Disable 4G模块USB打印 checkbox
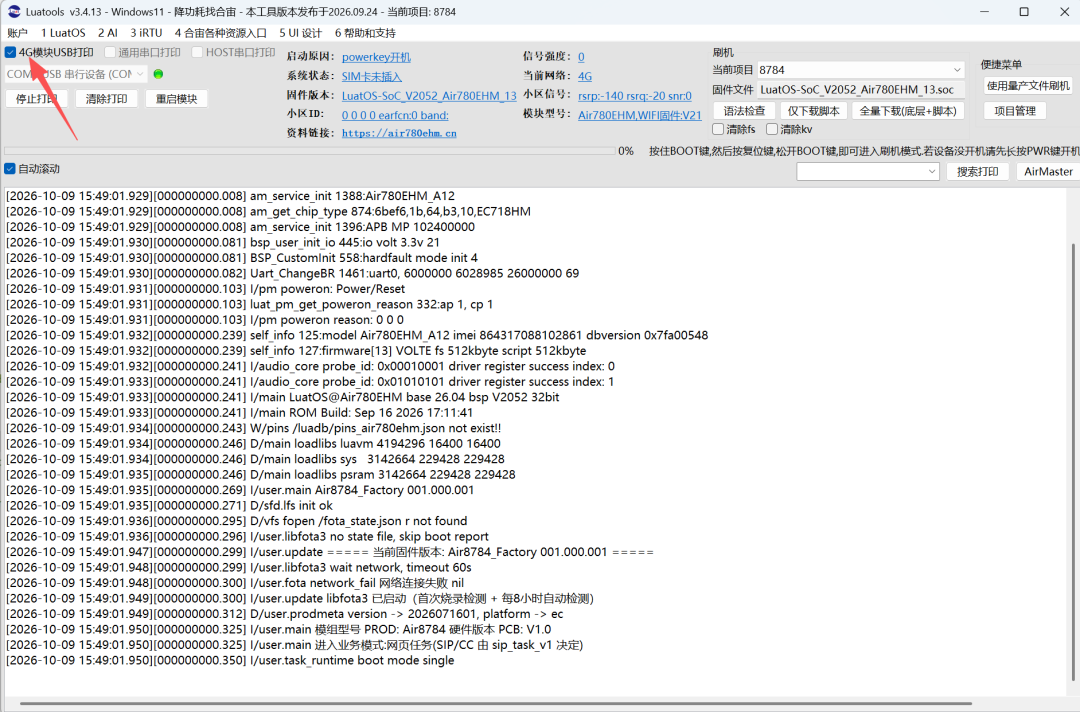 pos(10,52)
